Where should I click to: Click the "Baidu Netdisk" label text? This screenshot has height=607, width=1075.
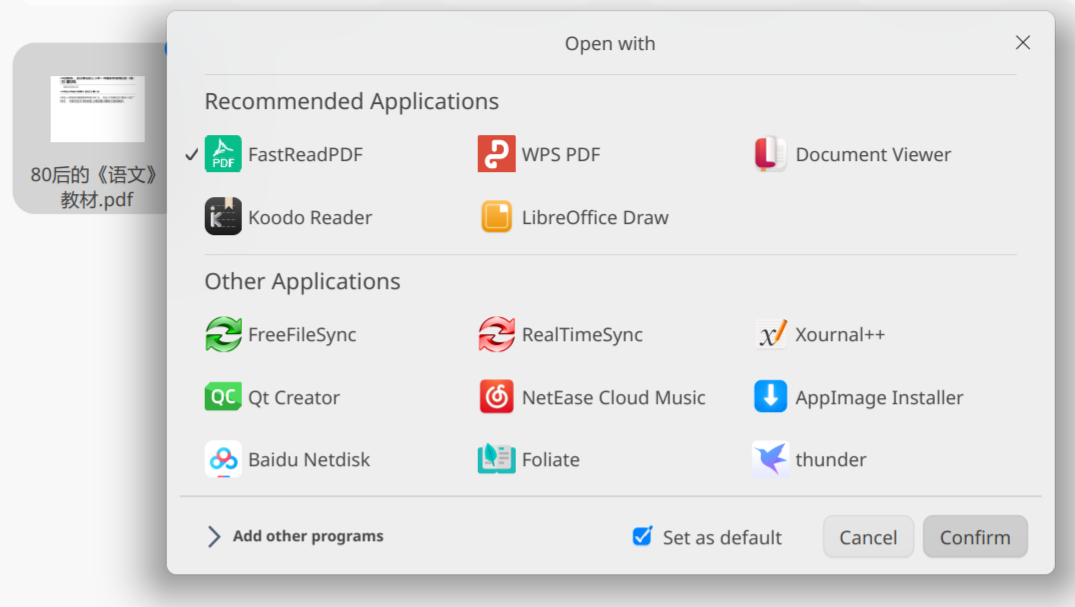pos(309,460)
